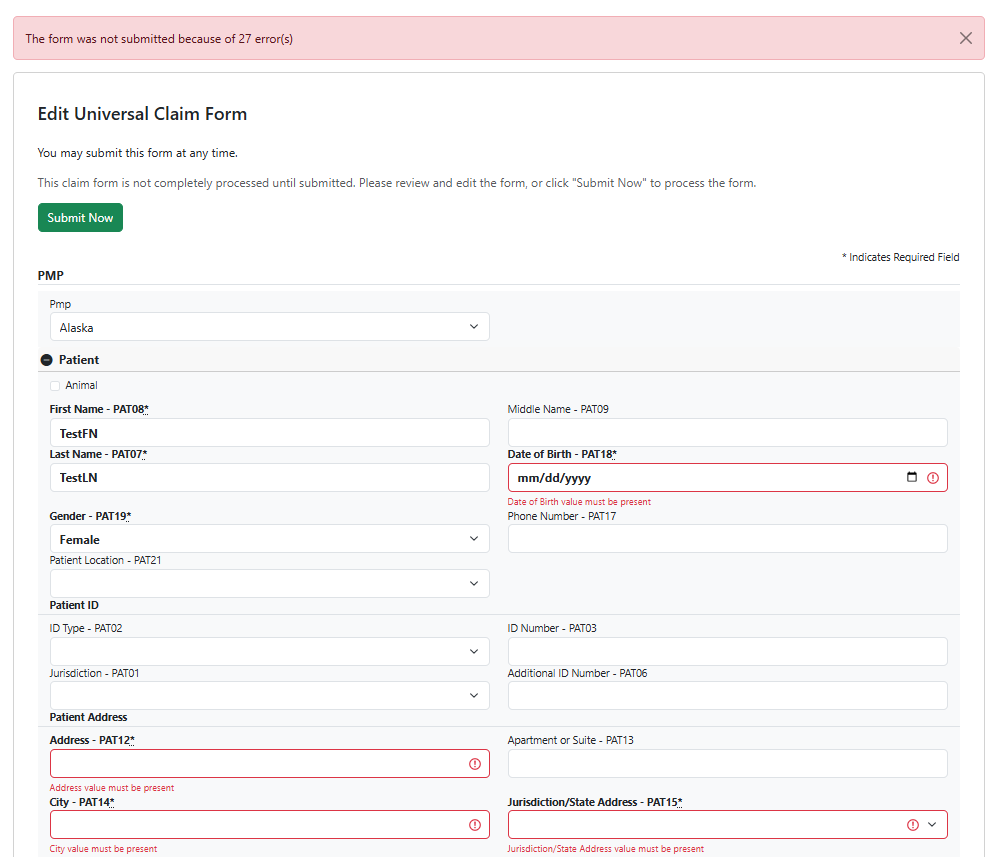Image resolution: width=998 pixels, height=857 pixels.
Task: Open the Pmp dropdown showing Alaska
Action: 270,327
